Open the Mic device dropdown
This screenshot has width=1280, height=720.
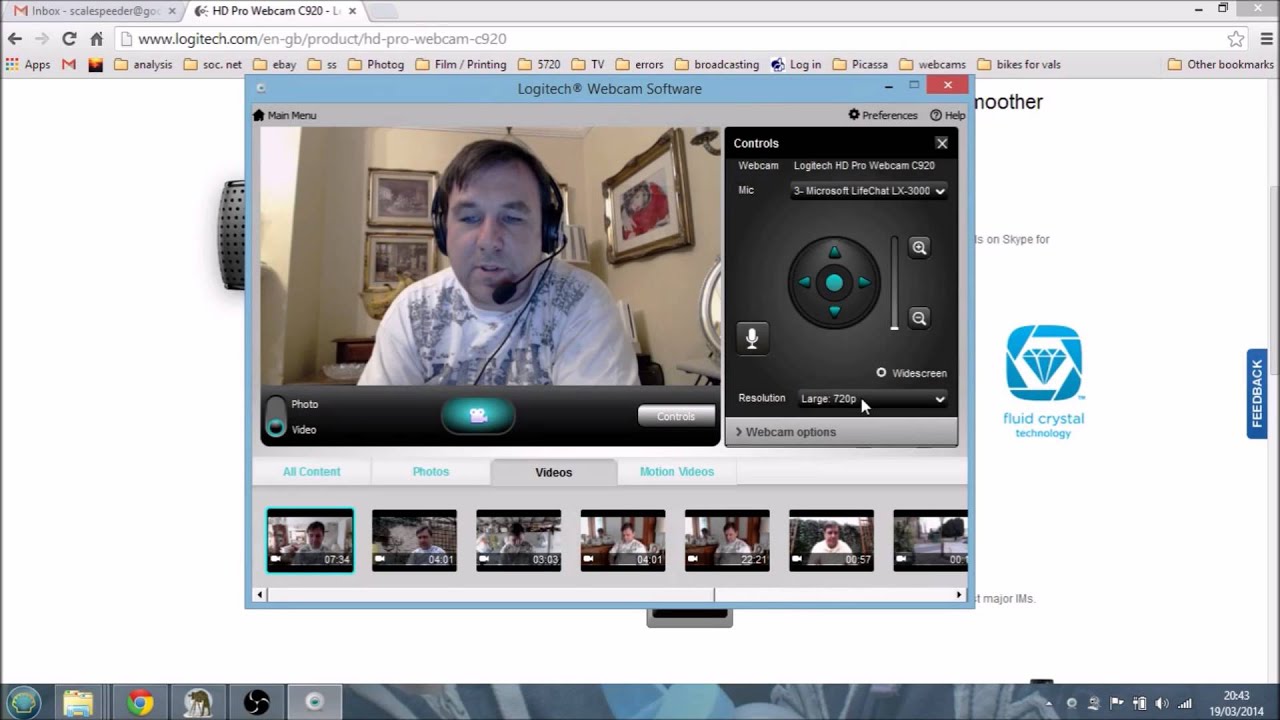[x=869, y=191]
